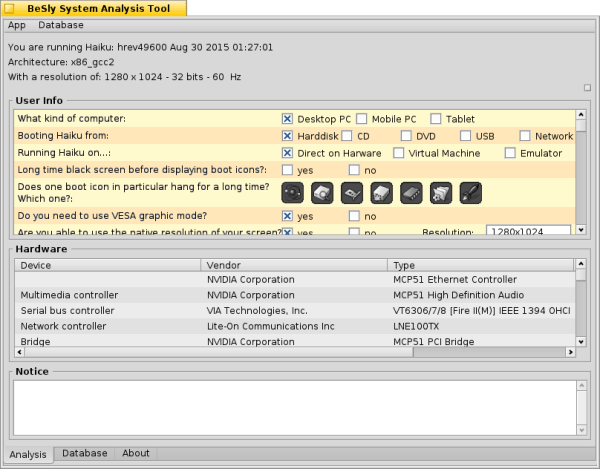
Task: Select the sixth boot icon in the row
Action: pyautogui.click(x=441, y=193)
